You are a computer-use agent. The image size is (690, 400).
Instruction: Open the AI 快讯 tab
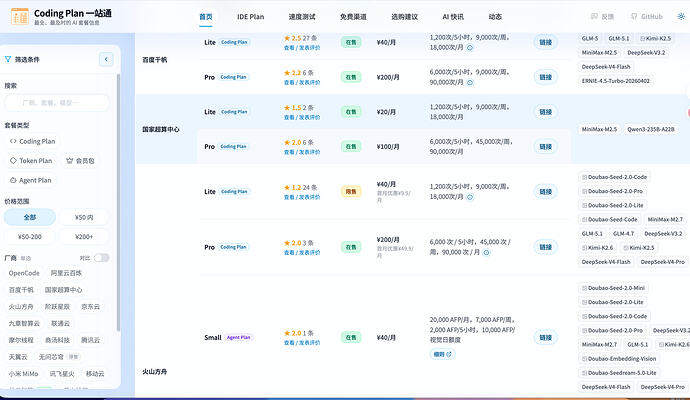(453, 17)
